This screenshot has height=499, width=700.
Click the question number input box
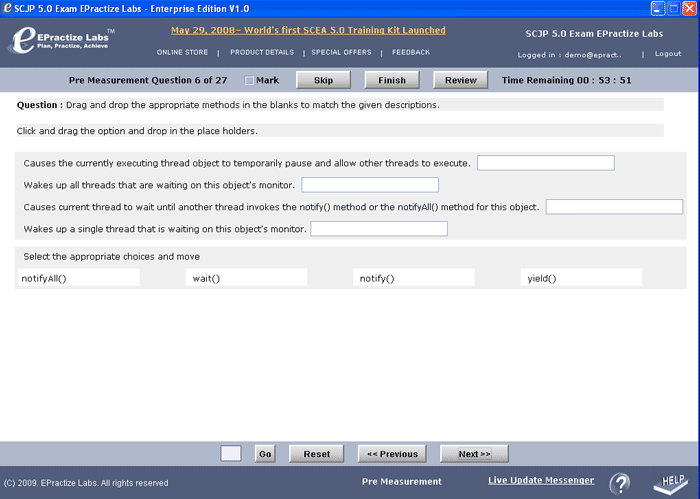231,454
